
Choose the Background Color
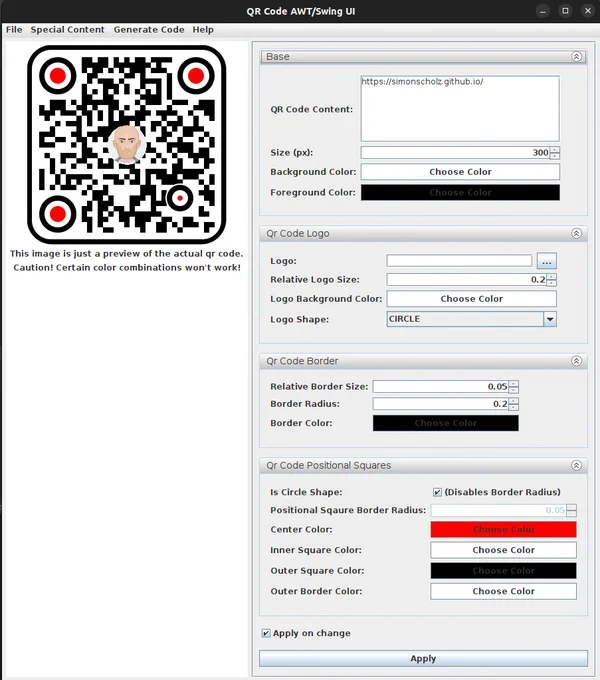coord(460,172)
